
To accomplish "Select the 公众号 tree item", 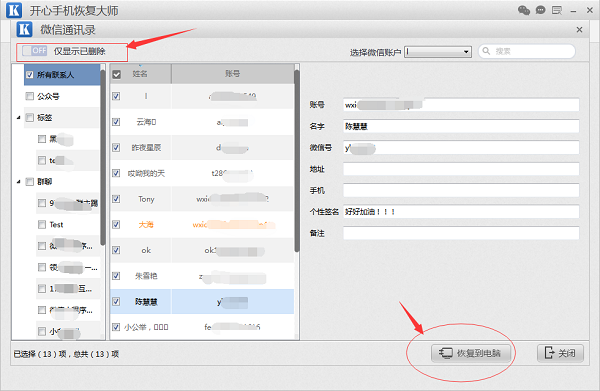I will coord(62,96).
